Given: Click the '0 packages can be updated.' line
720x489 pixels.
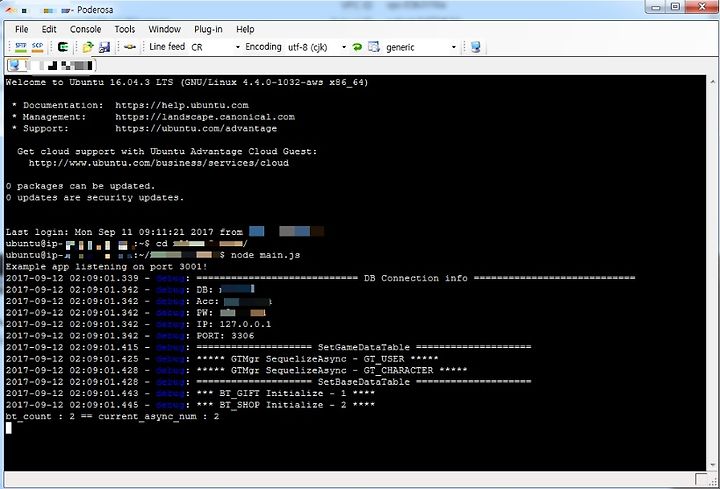Looking at the screenshot, I should [x=80, y=186].
